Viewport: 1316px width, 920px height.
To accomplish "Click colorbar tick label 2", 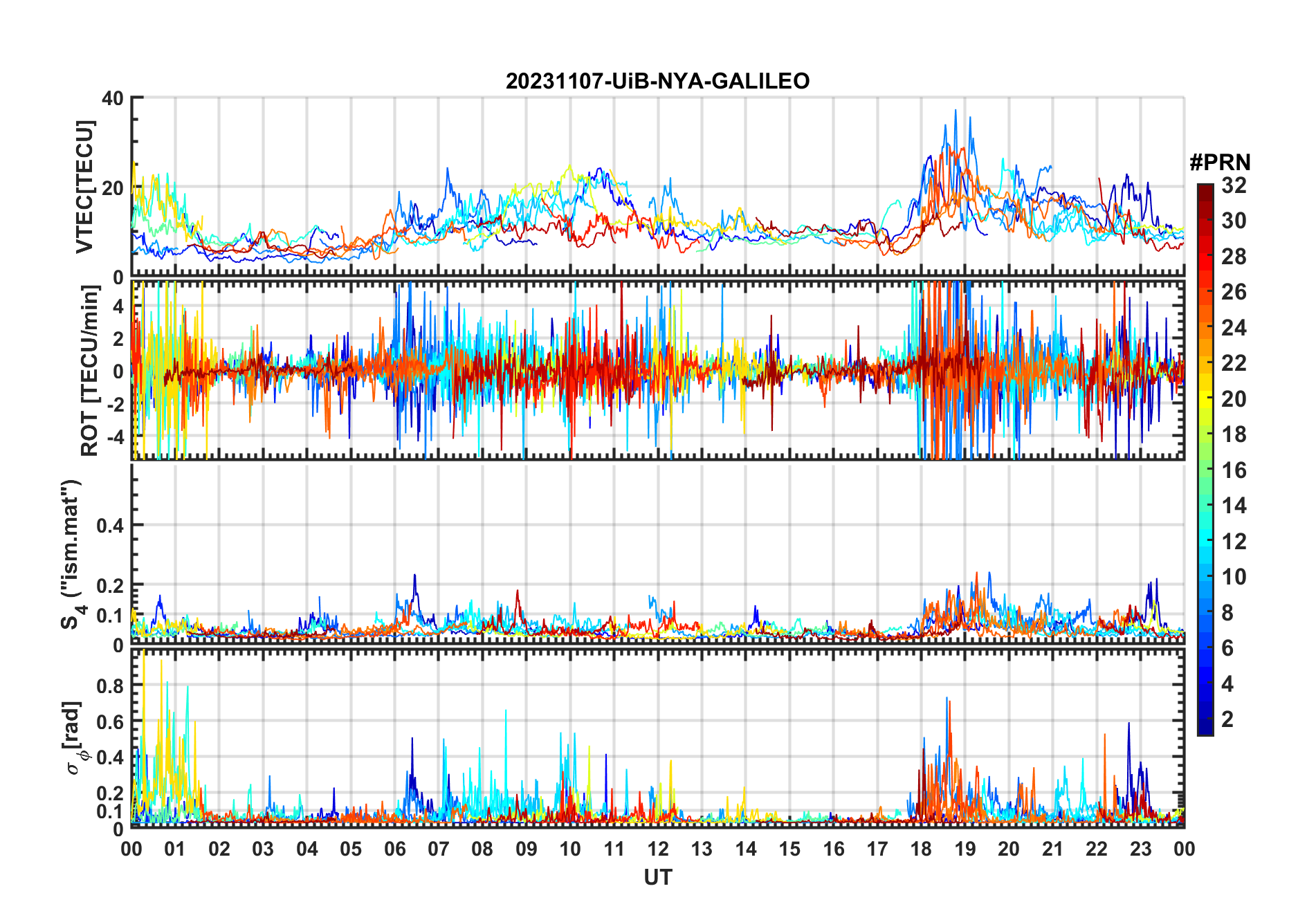I will [x=1227, y=719].
